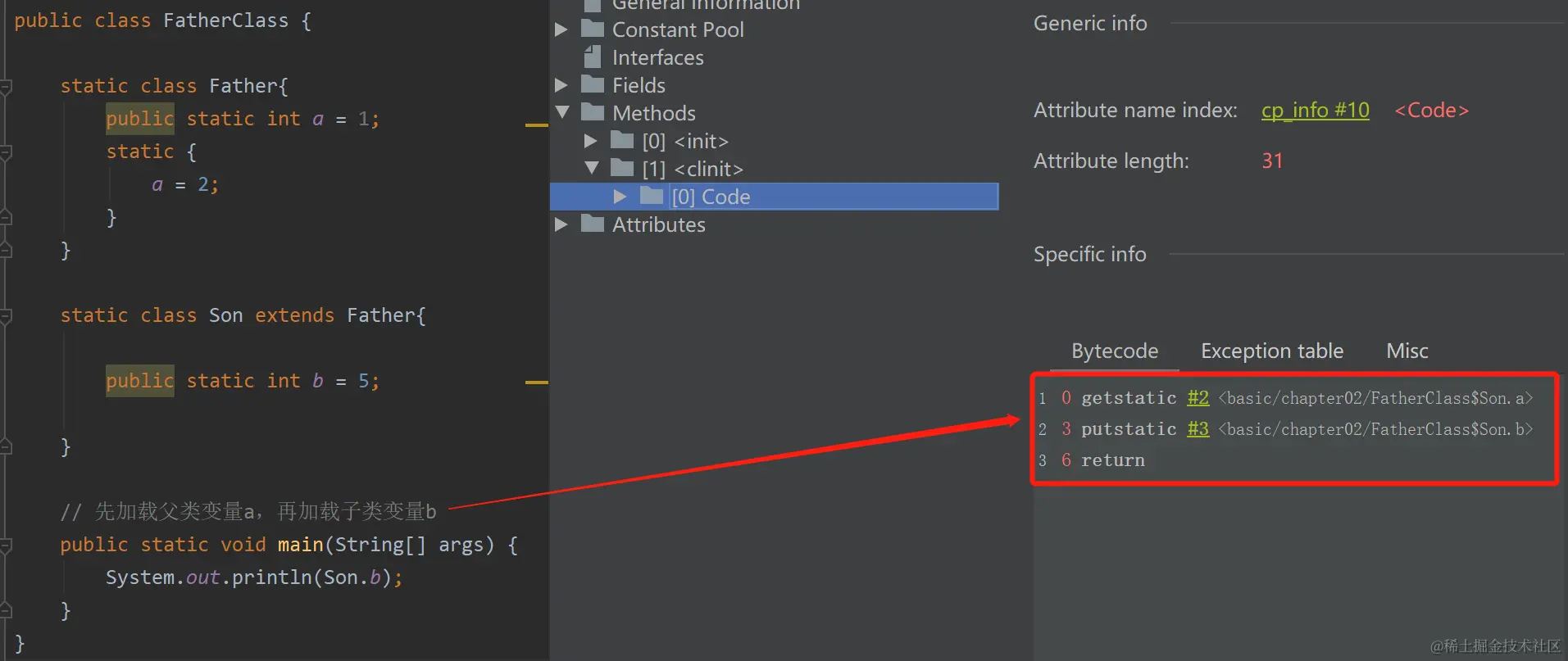Screen dimensions: 1568x661
Task: Click the main method name
Action: (x=300, y=545)
